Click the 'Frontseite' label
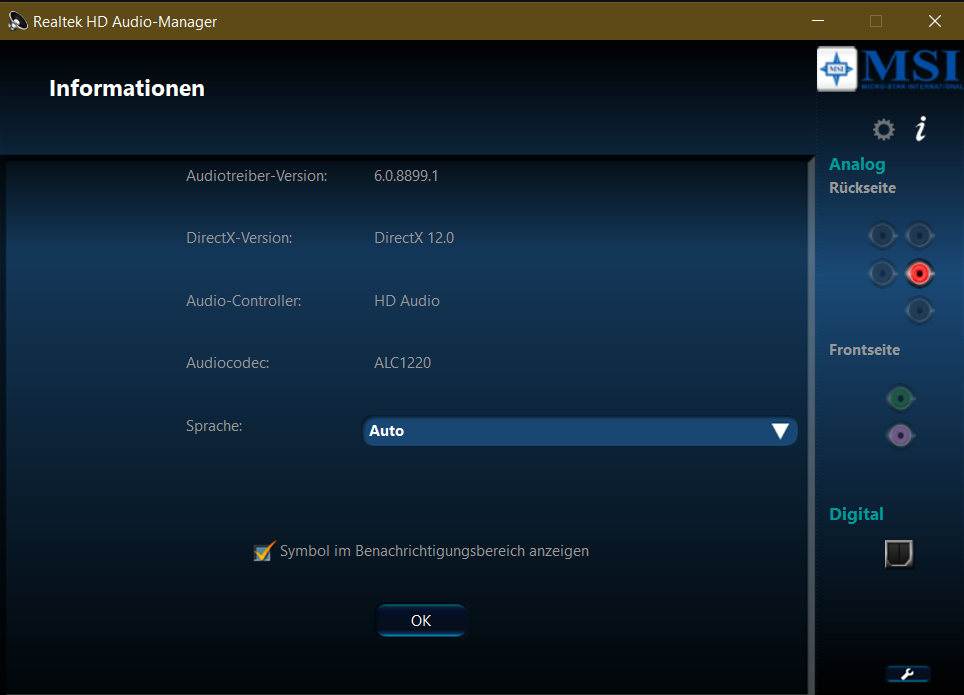964x695 pixels. tap(864, 350)
